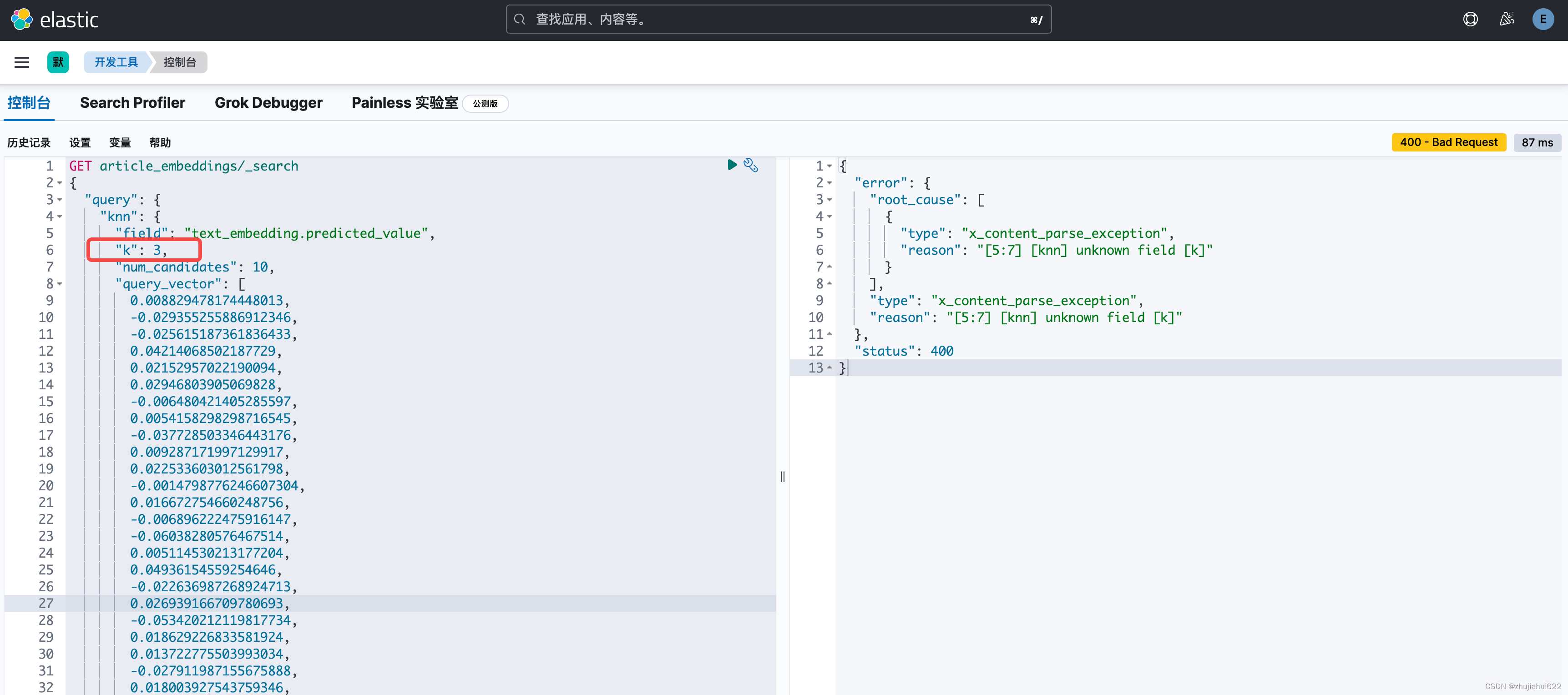Image resolution: width=1568 pixels, height=695 pixels.
Task: Open the Elastic home logo menu
Action: tap(54, 19)
